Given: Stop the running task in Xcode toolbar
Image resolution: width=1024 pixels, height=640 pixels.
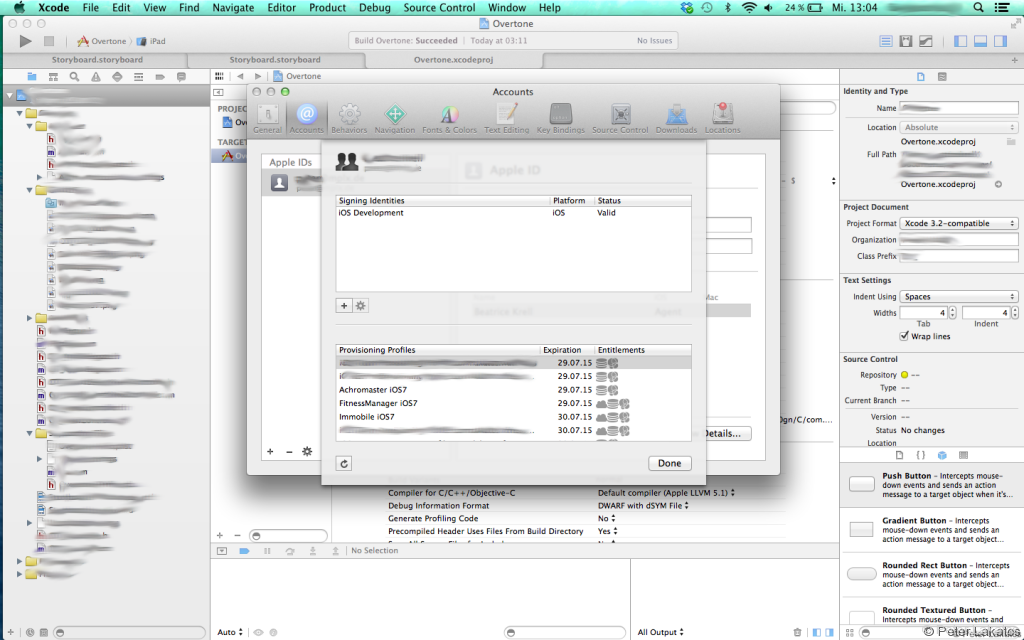Looking at the screenshot, I should pos(48,41).
